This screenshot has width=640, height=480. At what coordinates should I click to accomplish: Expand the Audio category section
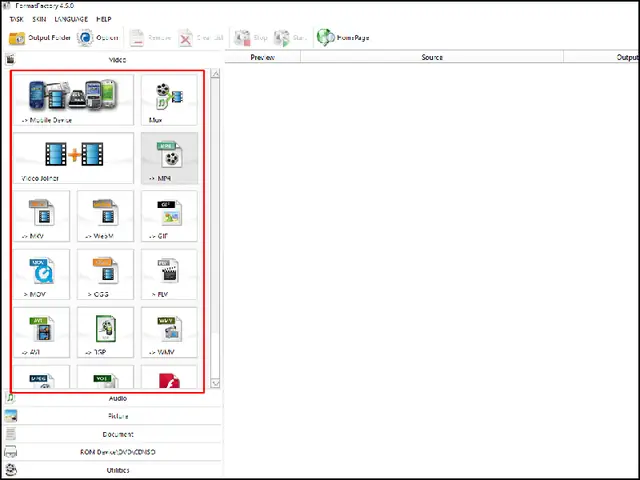click(x=113, y=398)
